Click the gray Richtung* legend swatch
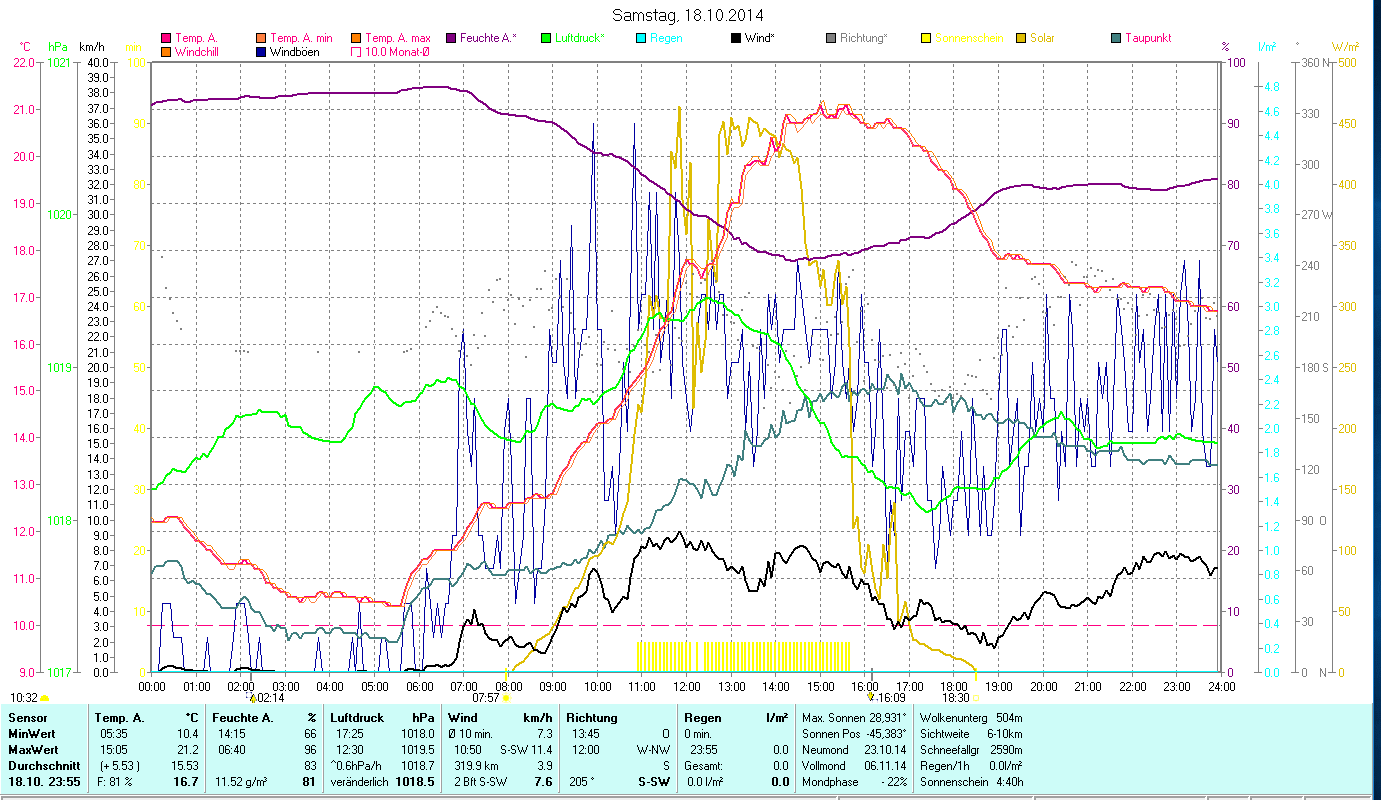The height and width of the screenshot is (800, 1381). coord(831,38)
